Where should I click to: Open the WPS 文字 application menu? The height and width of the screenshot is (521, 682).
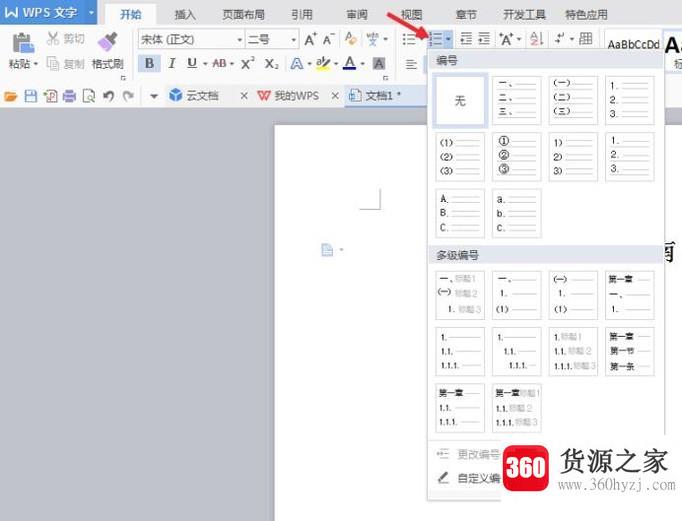[x=48, y=12]
